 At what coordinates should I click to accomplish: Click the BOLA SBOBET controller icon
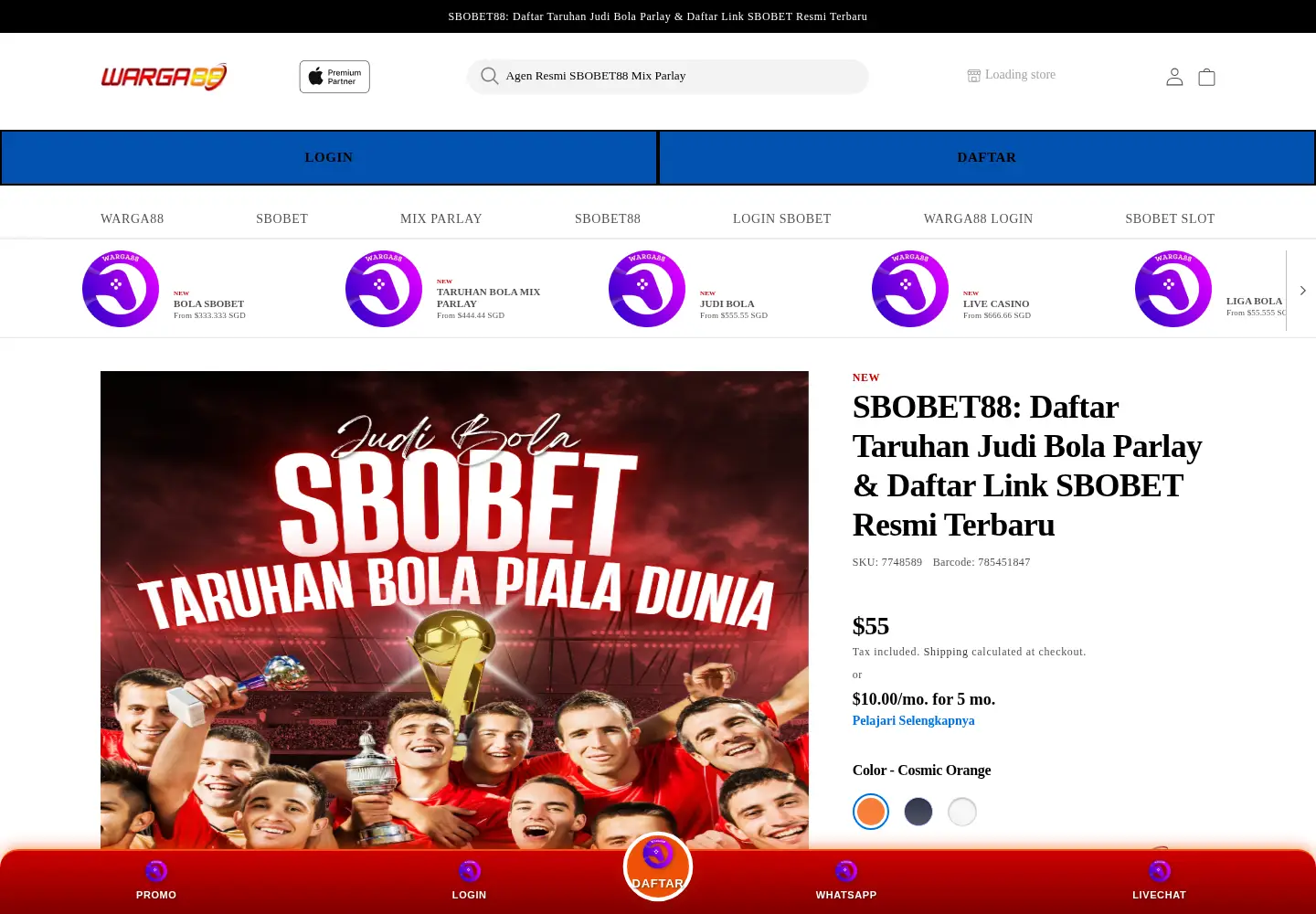pos(121,289)
